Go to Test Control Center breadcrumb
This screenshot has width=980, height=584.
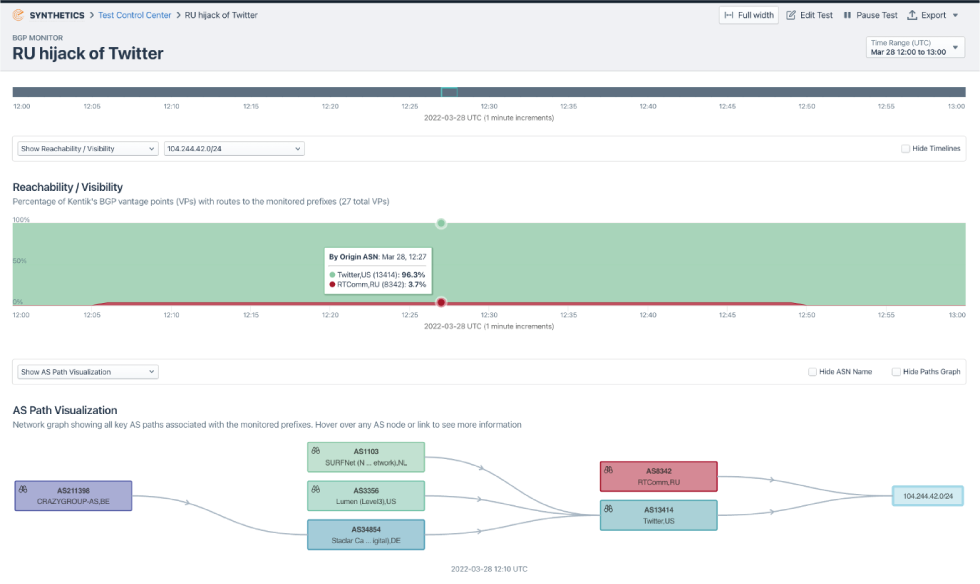tap(134, 15)
